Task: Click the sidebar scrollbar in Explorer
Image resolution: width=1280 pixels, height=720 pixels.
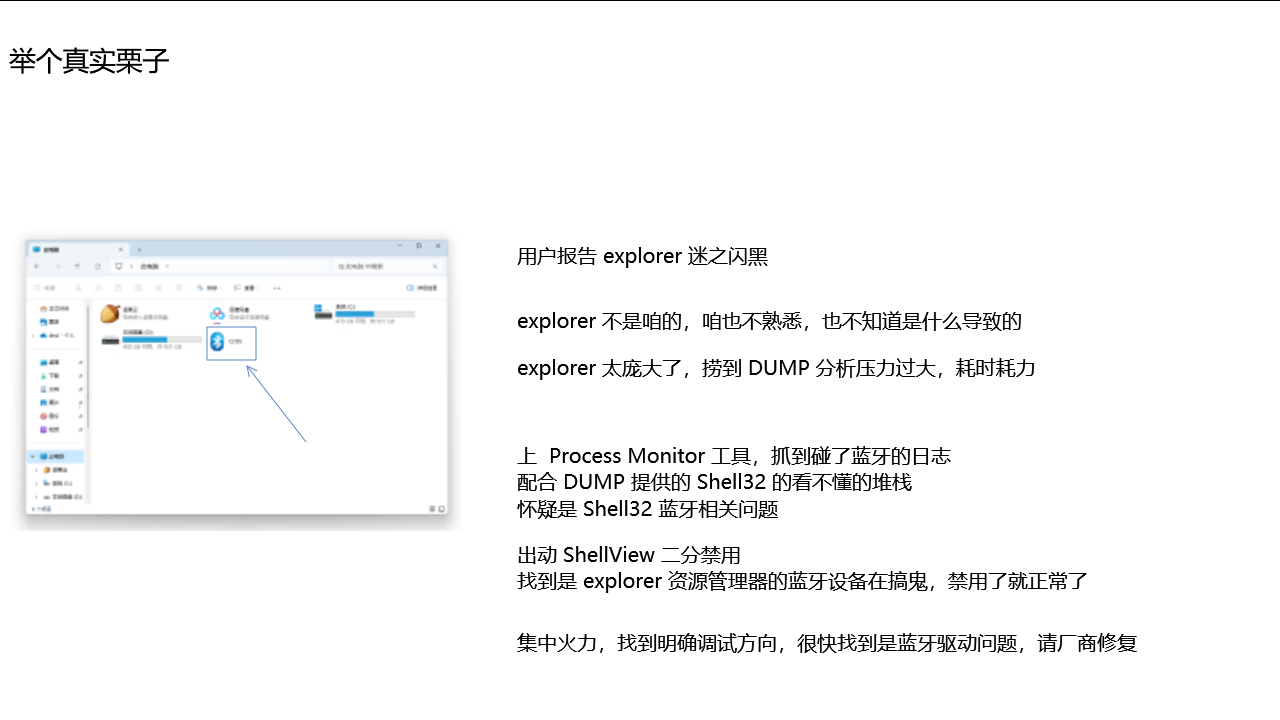Action: click(88, 365)
